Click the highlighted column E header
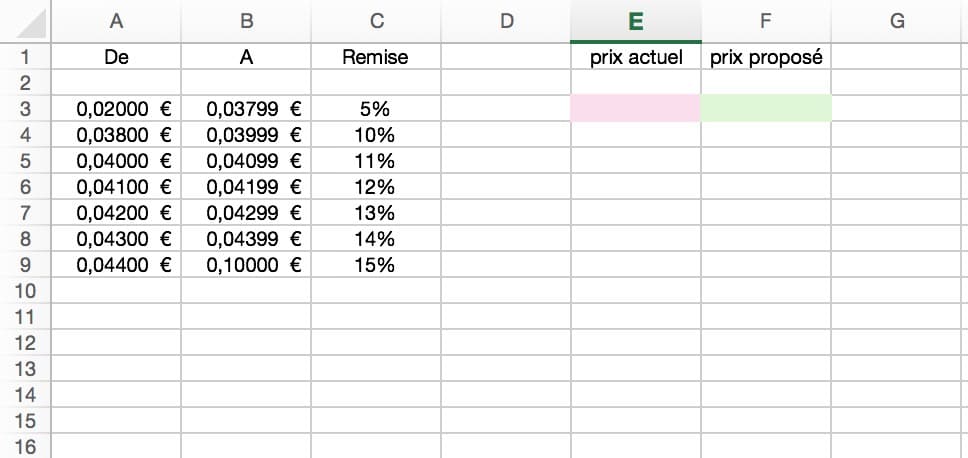The image size is (968, 458). point(635,21)
